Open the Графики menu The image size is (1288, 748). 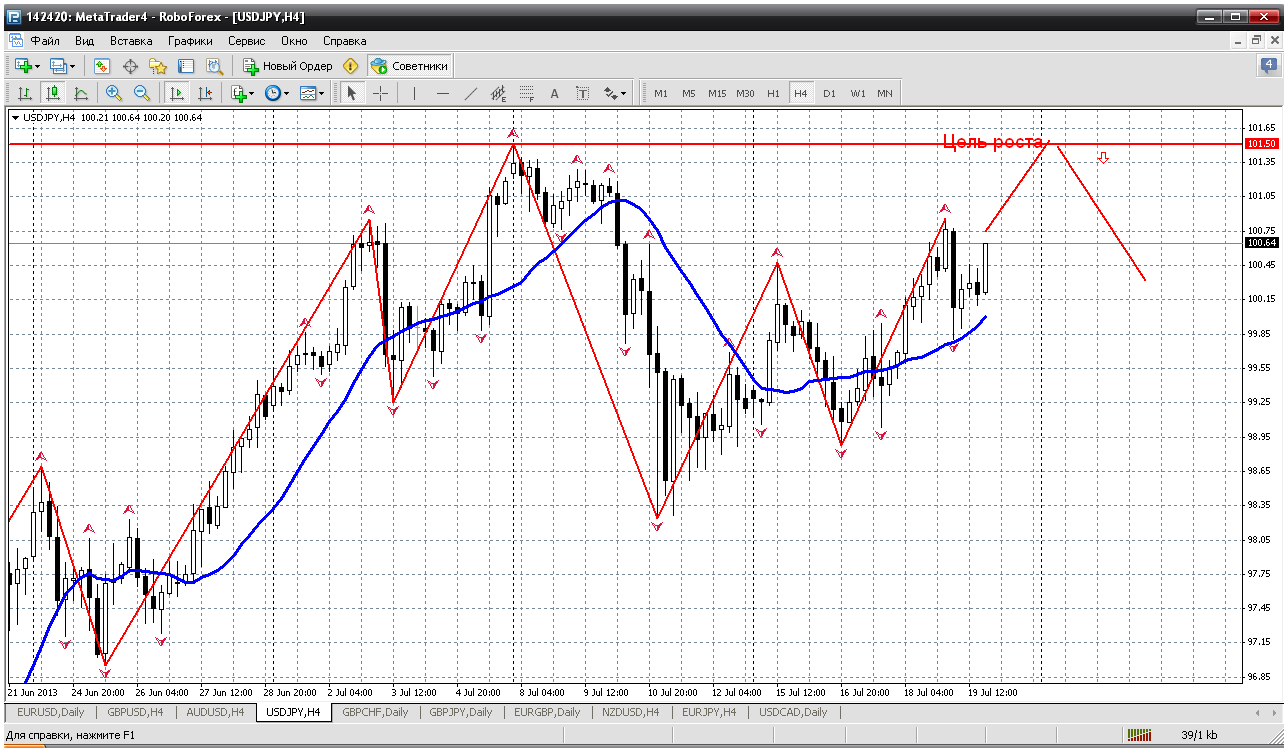pos(190,41)
